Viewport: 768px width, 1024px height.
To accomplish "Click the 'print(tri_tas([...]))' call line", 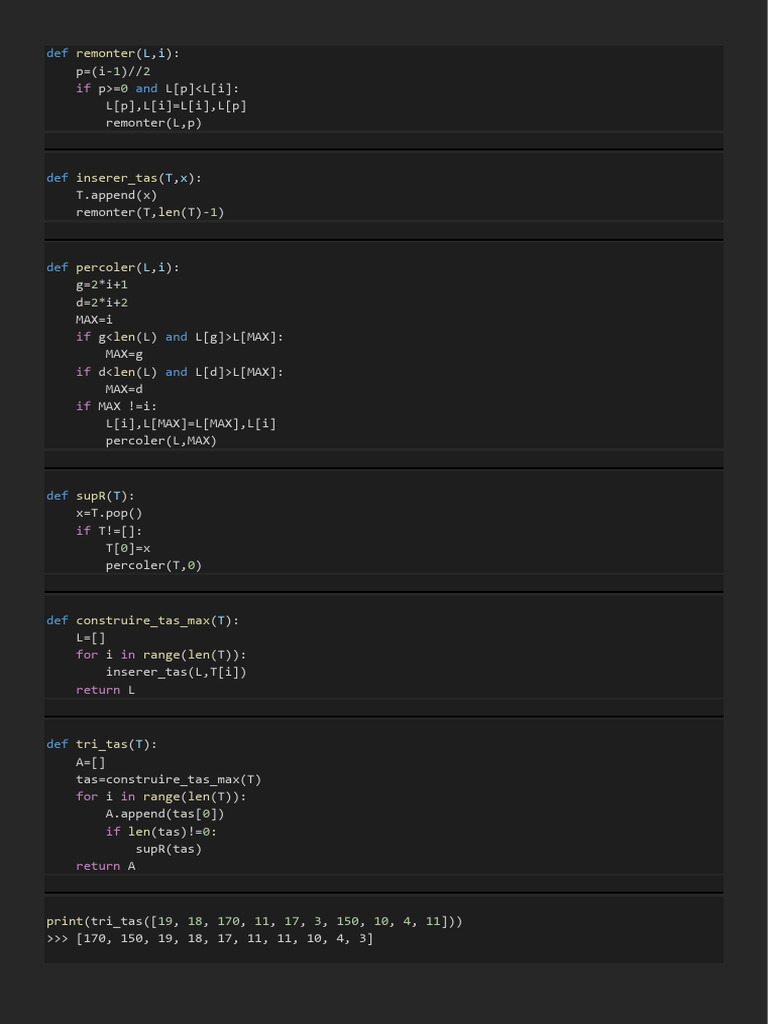I will coord(254,921).
